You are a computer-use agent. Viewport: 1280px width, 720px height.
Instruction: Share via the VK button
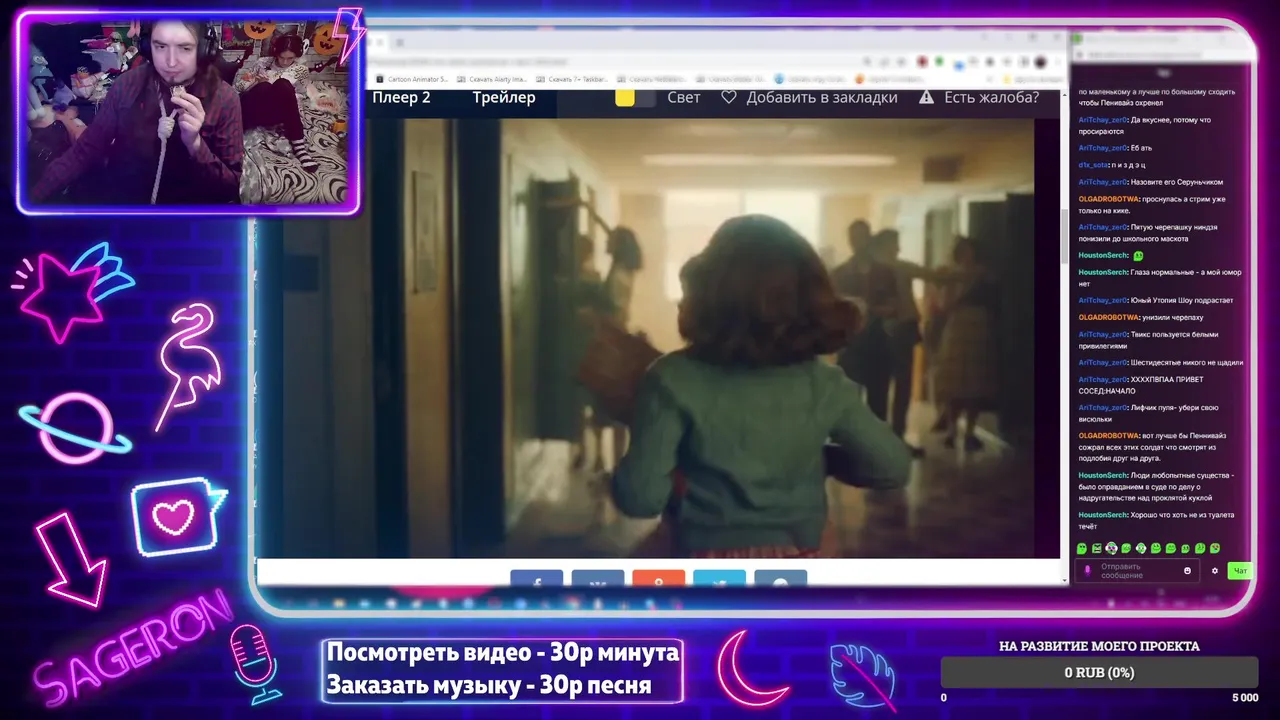tap(598, 580)
